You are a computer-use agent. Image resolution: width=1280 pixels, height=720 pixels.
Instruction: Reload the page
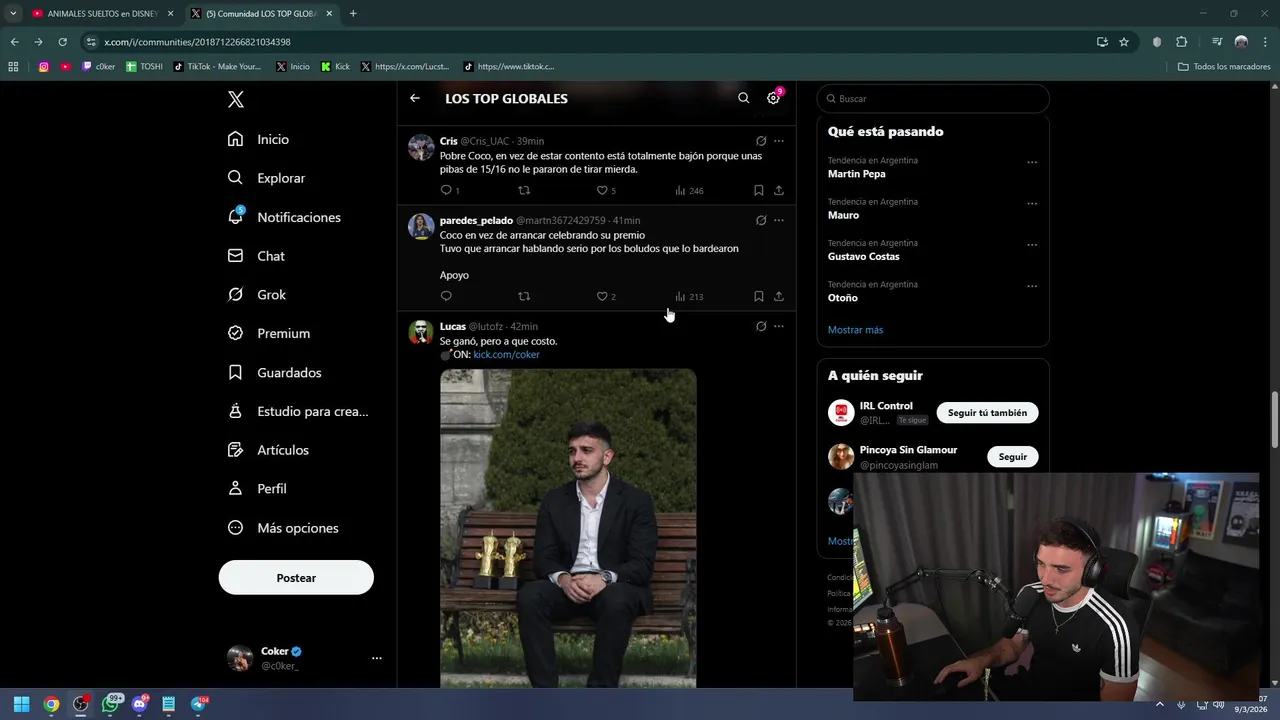(x=62, y=42)
